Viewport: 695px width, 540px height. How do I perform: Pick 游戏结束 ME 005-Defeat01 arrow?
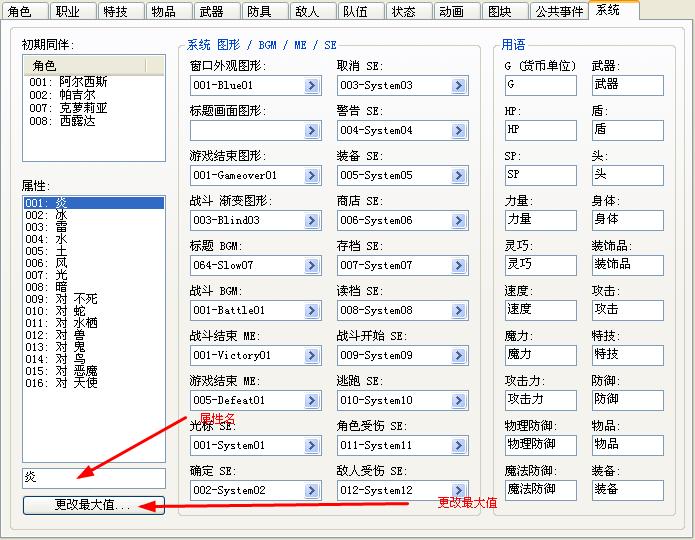coord(312,400)
